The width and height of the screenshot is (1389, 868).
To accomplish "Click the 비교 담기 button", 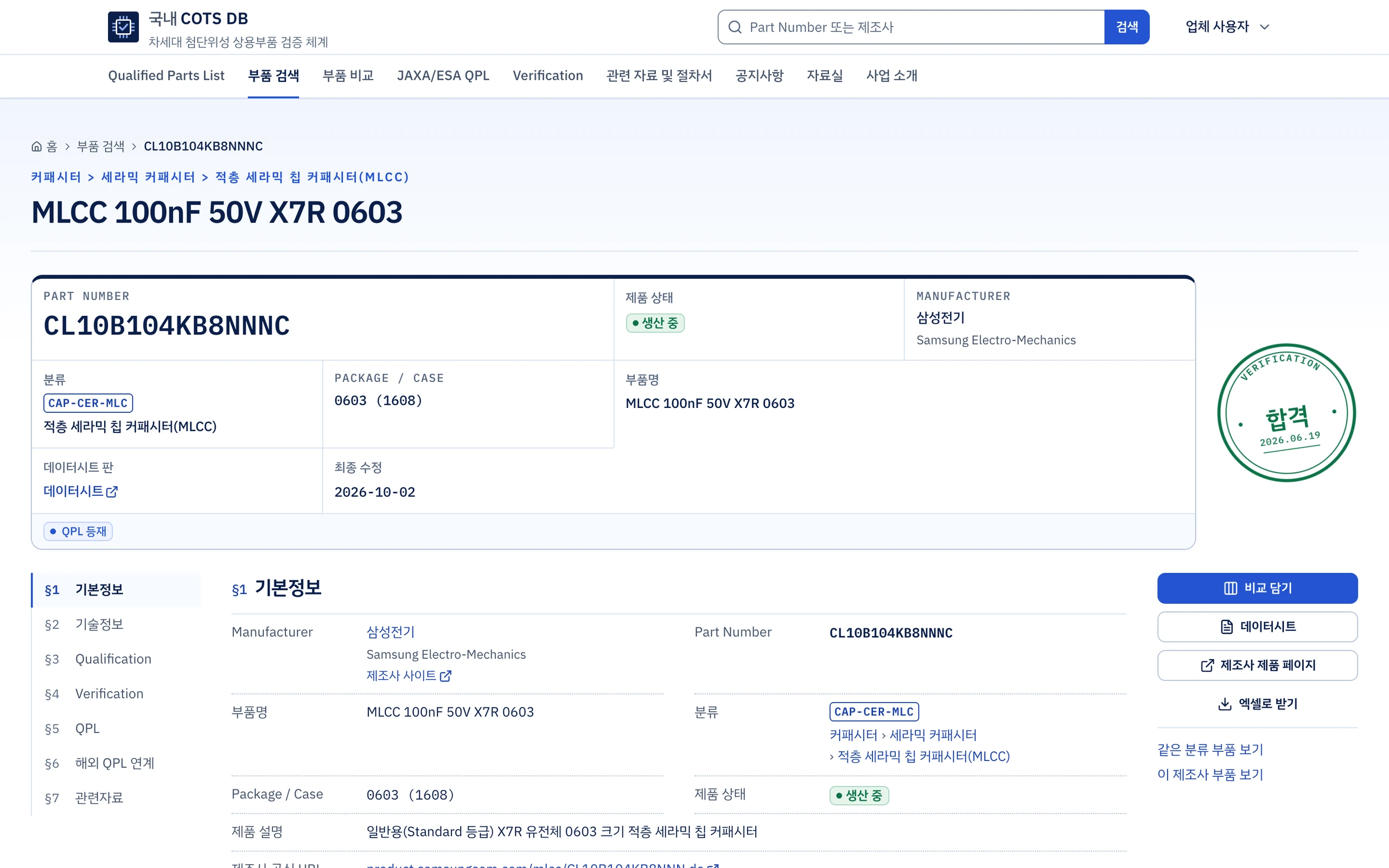I will pos(1257,589).
